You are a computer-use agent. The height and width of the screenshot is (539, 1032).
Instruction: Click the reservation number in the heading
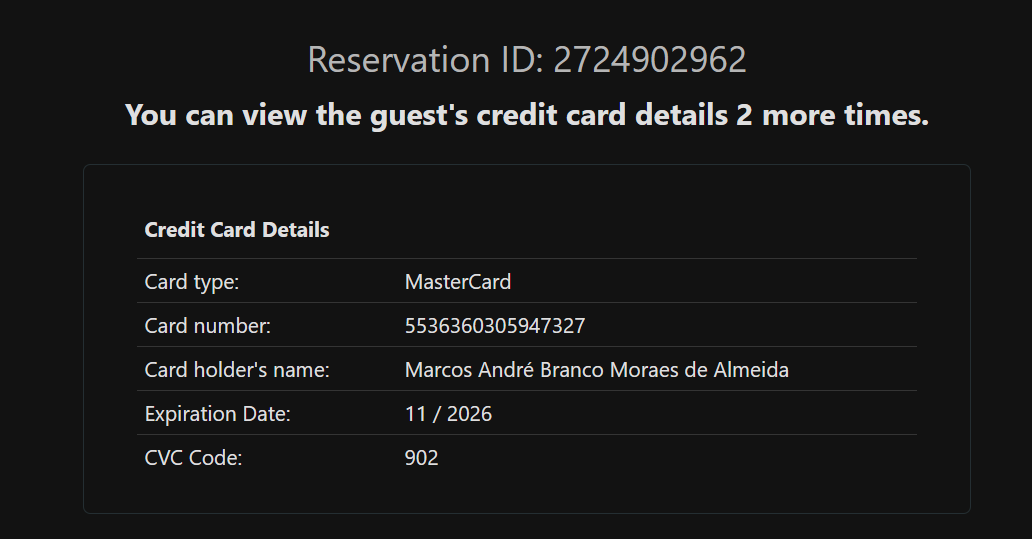[x=650, y=60]
